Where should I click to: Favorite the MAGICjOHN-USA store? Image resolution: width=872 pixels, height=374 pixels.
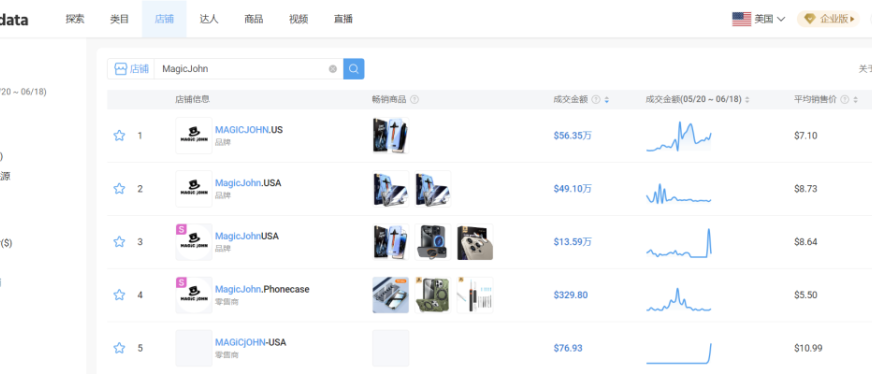coord(119,348)
